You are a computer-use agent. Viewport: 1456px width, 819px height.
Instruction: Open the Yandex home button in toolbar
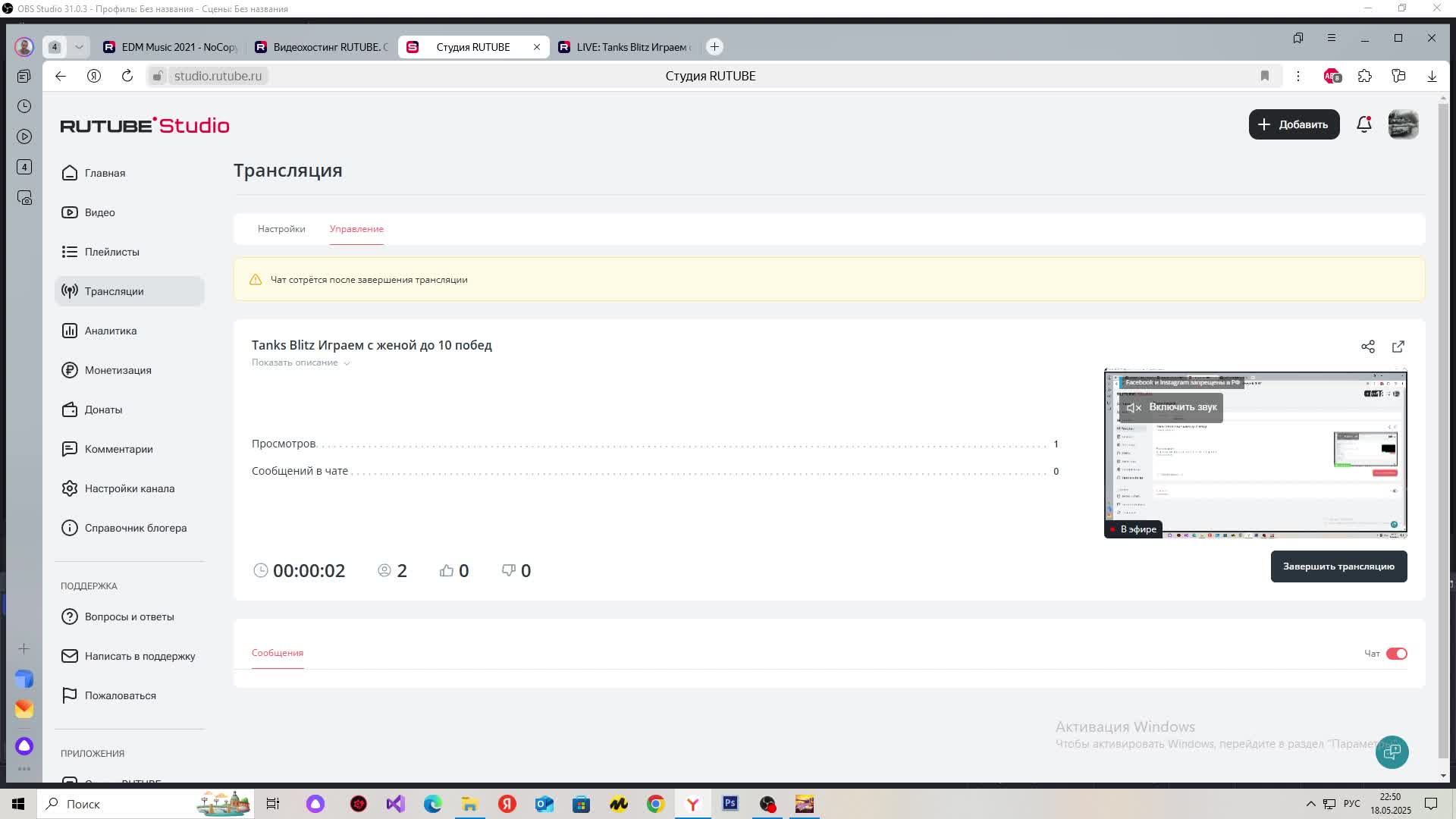(94, 76)
